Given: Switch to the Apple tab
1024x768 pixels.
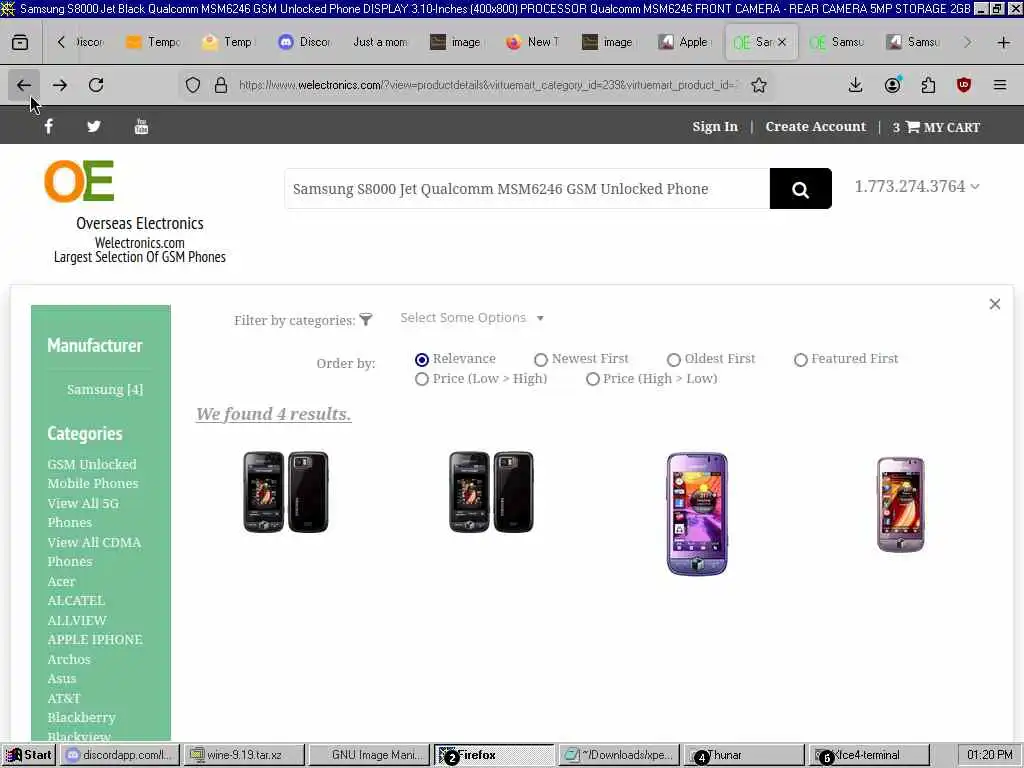Looking at the screenshot, I should [x=684, y=42].
